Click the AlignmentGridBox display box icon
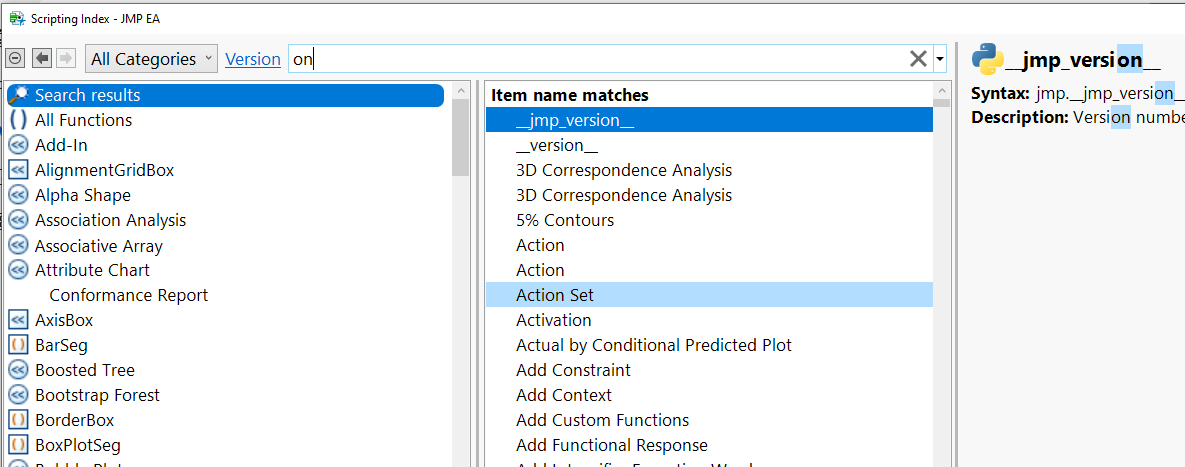 18,170
